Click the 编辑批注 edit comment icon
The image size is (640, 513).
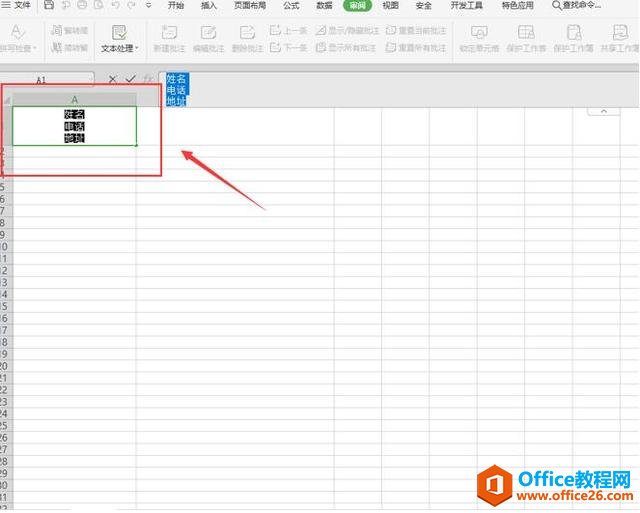208,32
